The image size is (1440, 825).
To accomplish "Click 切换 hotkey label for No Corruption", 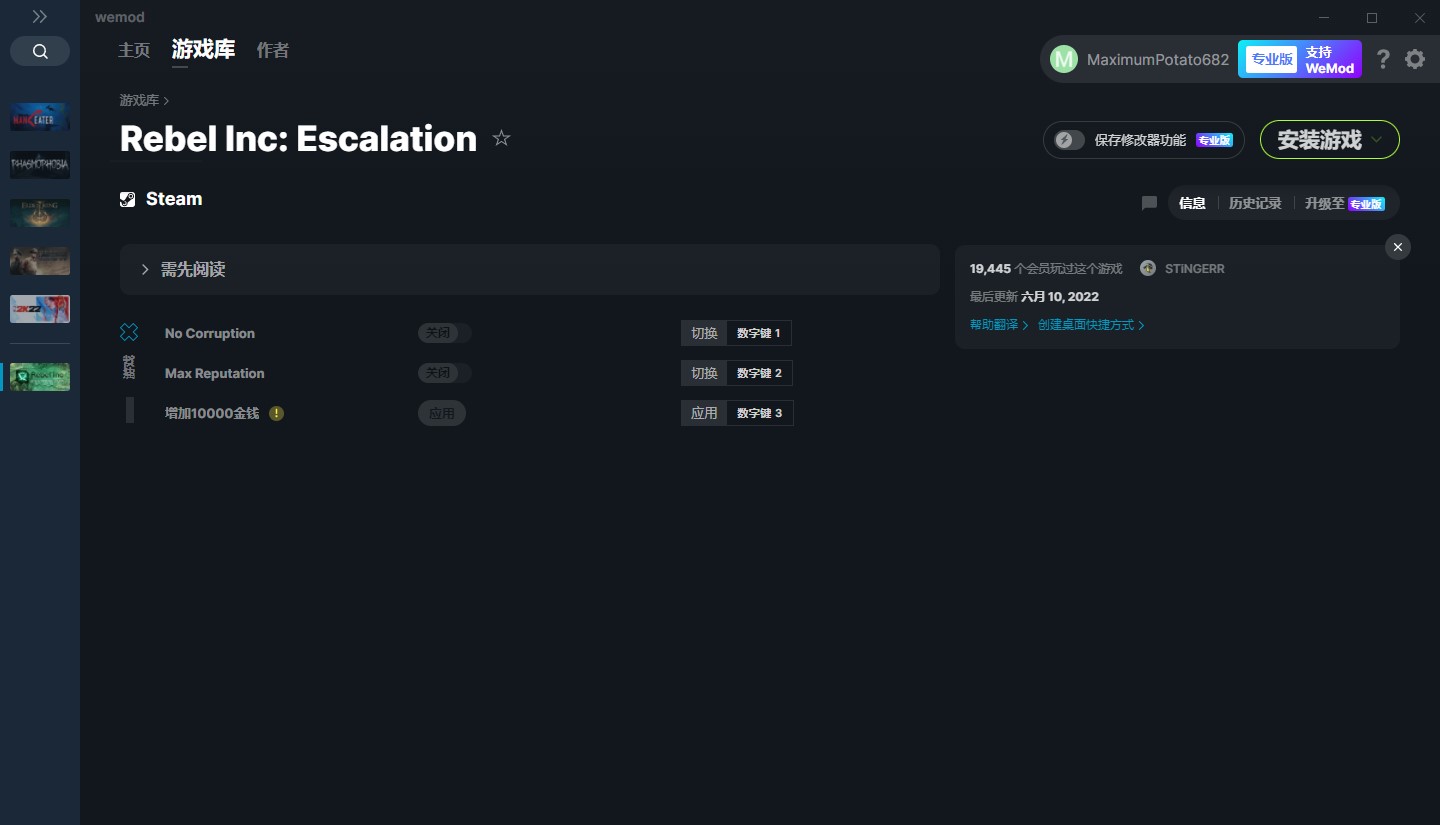I will 704,333.
